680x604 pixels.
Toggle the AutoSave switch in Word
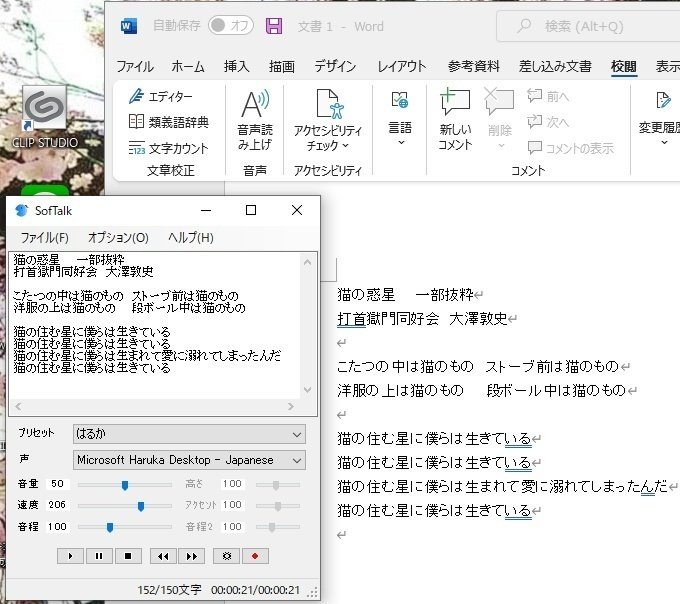pyautogui.click(x=231, y=26)
